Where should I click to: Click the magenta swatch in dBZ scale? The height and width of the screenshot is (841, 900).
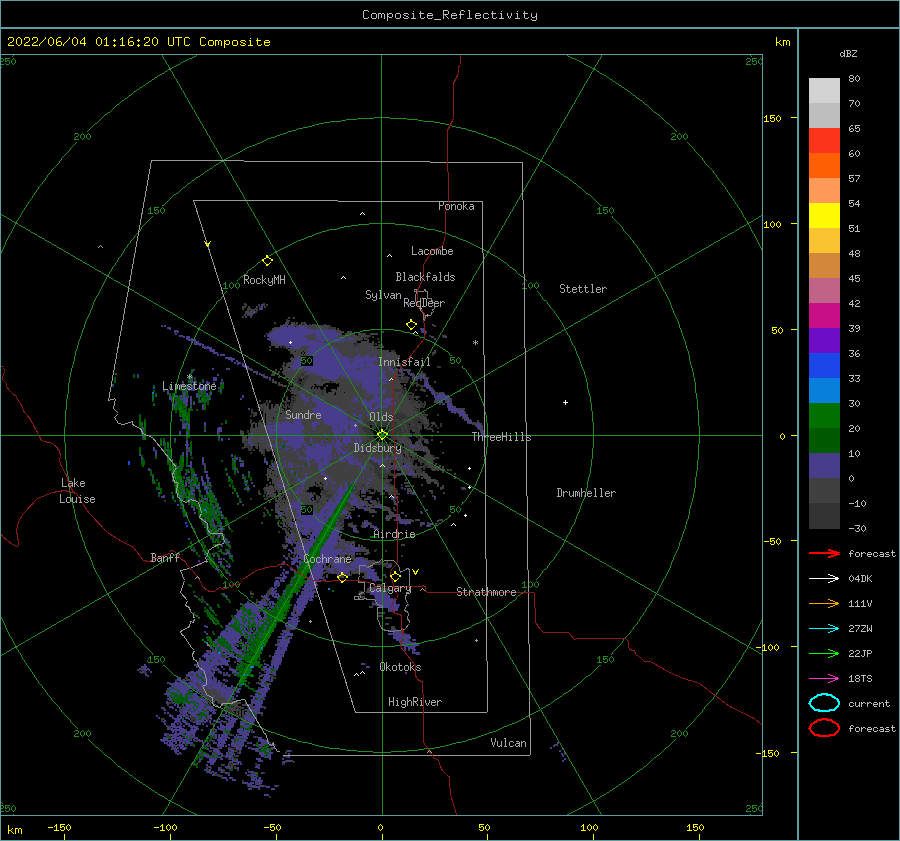point(824,315)
